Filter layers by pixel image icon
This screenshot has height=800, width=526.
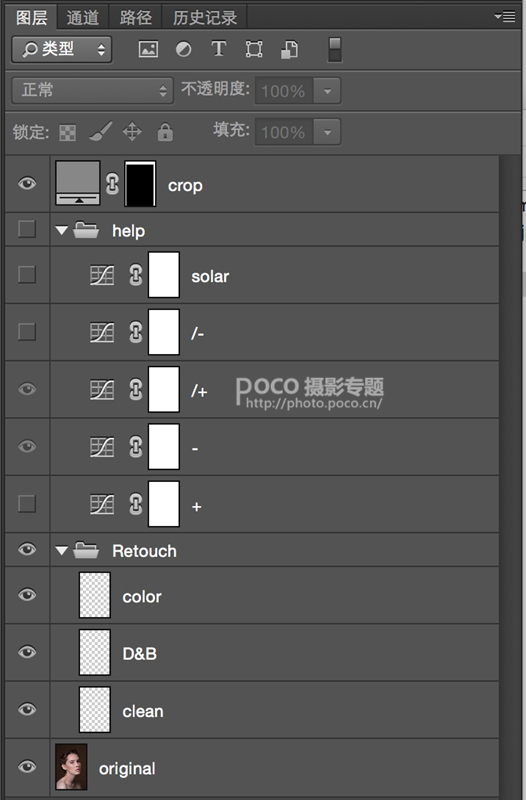coord(148,49)
